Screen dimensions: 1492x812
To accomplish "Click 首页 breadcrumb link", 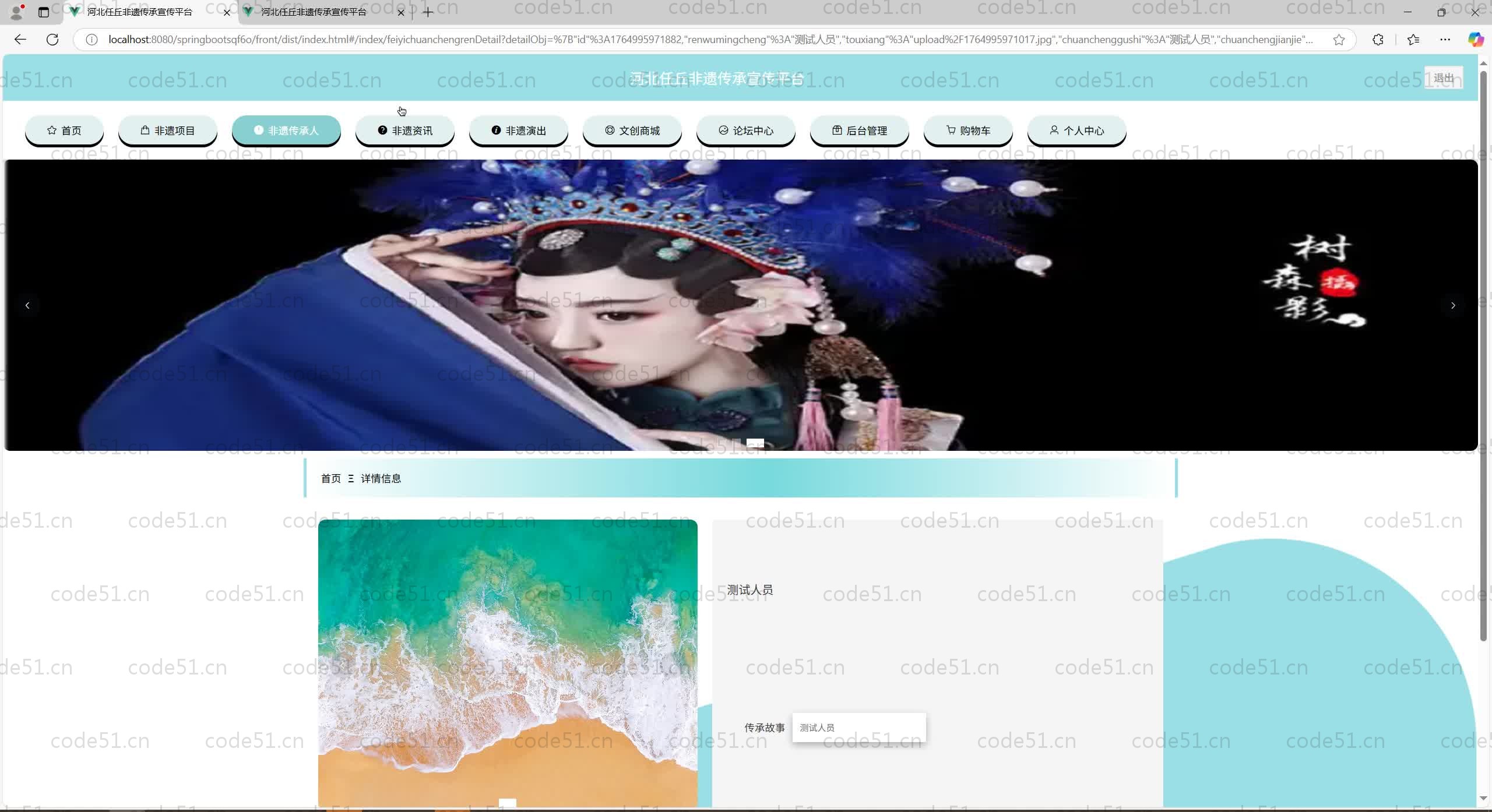I will coord(330,478).
